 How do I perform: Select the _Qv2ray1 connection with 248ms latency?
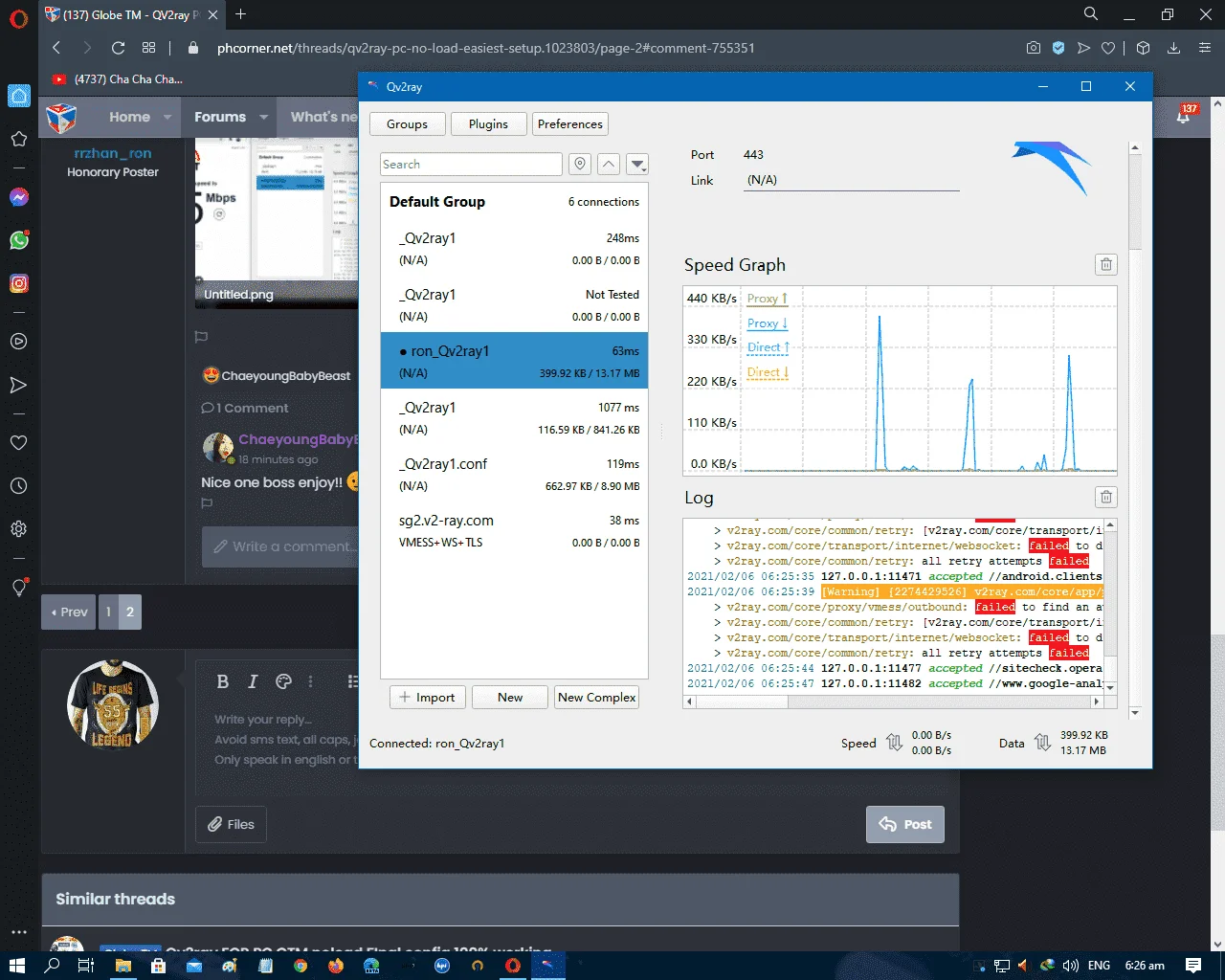click(x=514, y=249)
